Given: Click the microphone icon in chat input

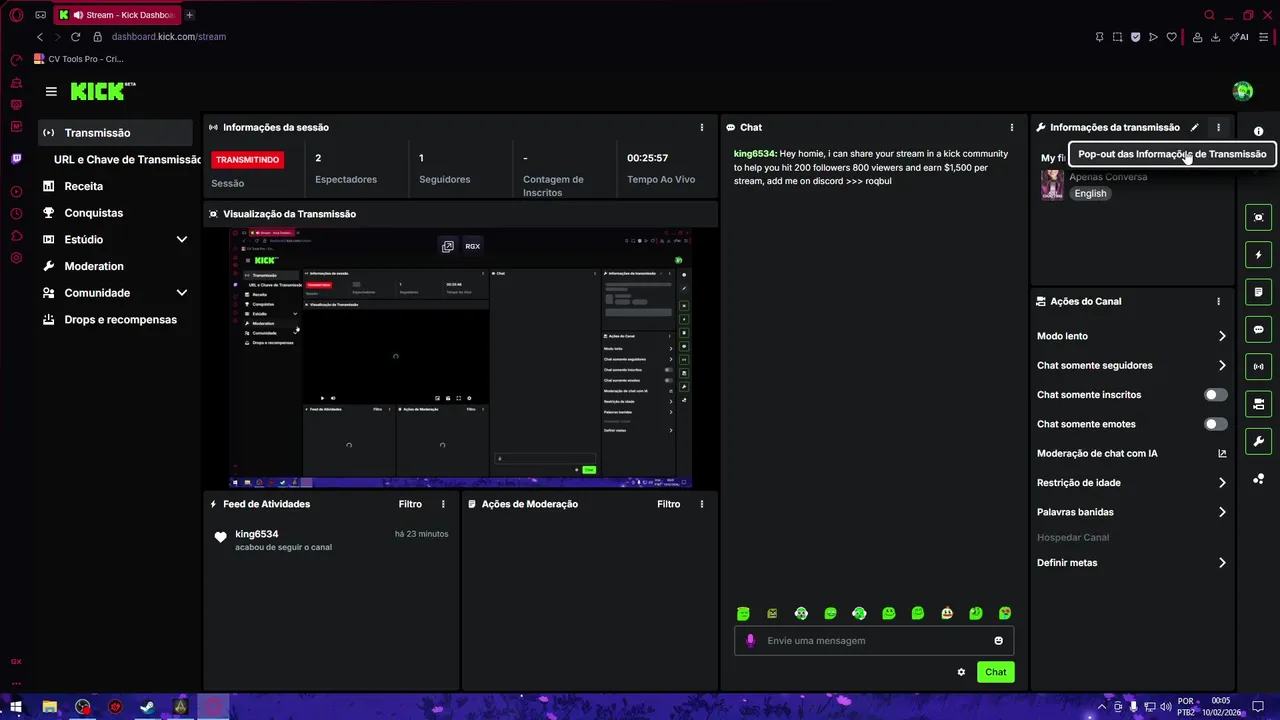Looking at the screenshot, I should [x=750, y=641].
